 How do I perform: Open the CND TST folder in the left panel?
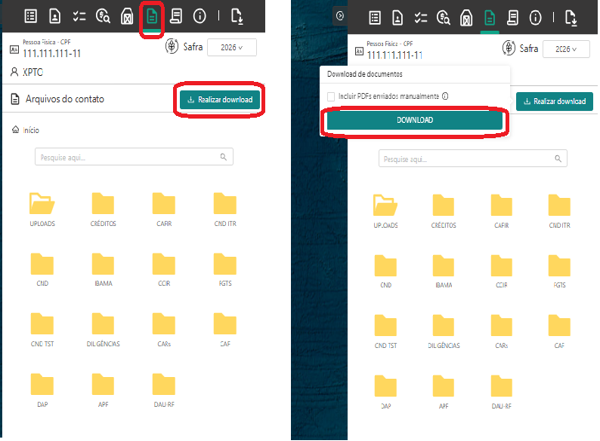pos(42,330)
